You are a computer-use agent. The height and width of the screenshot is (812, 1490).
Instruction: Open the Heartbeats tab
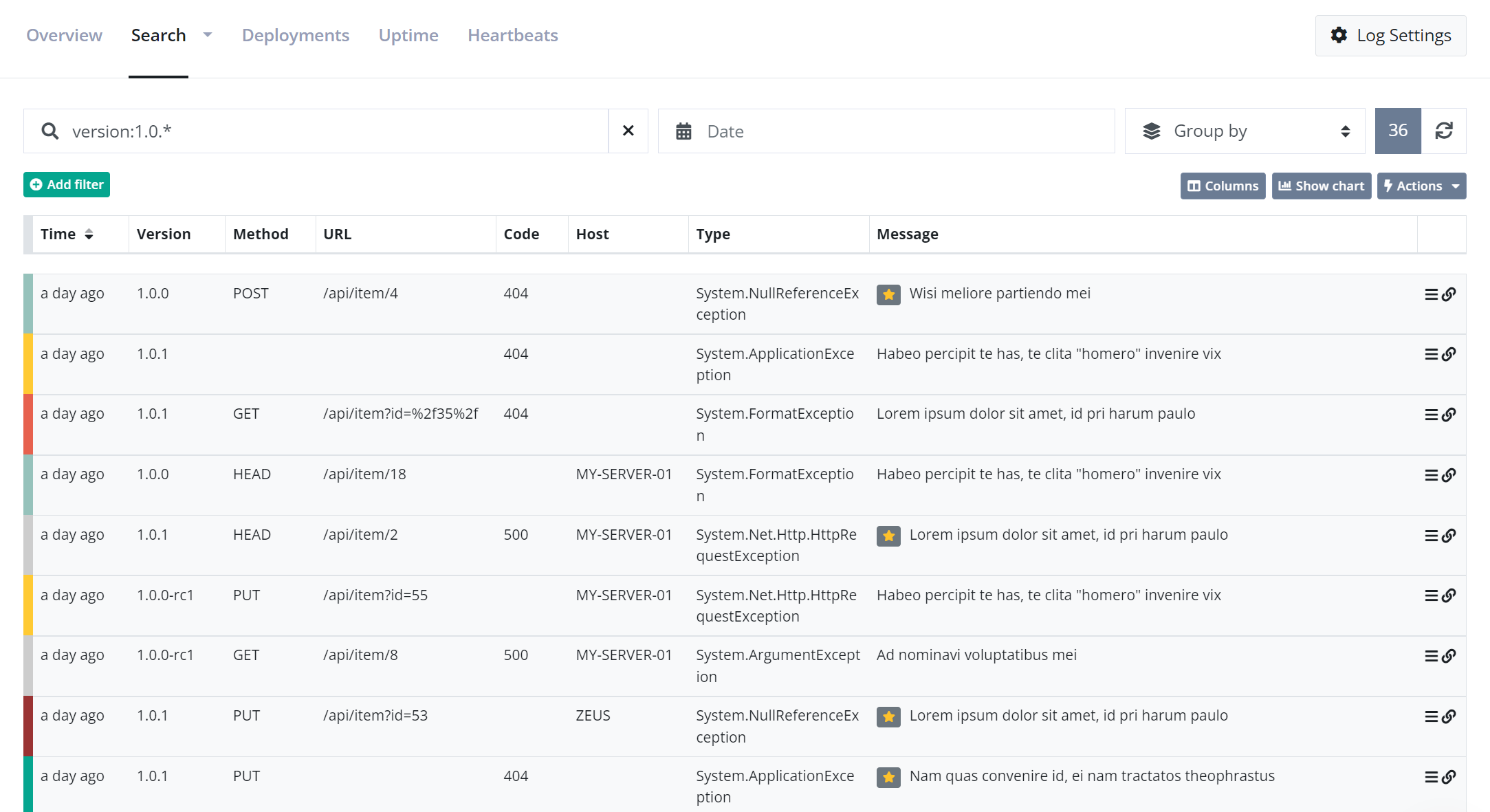[x=512, y=35]
